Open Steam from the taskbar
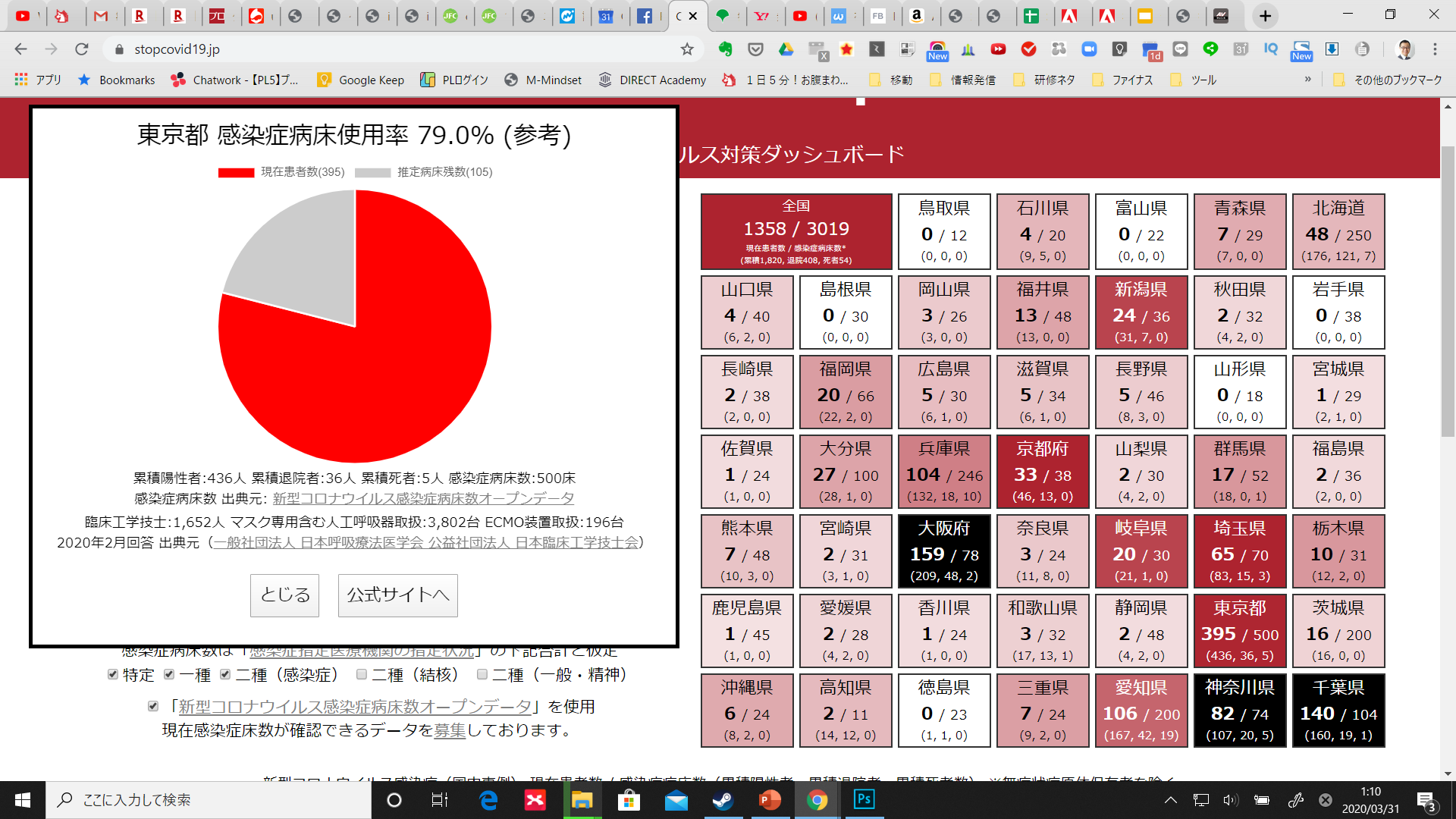 723,799
